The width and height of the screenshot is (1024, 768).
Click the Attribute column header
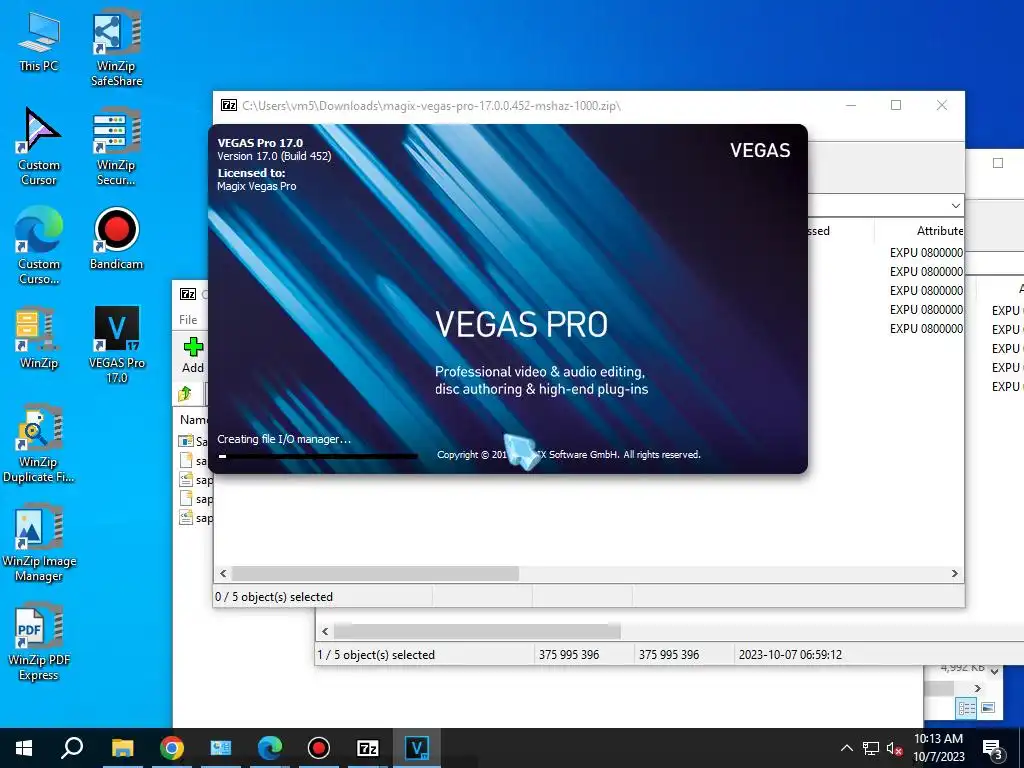[x=939, y=231]
